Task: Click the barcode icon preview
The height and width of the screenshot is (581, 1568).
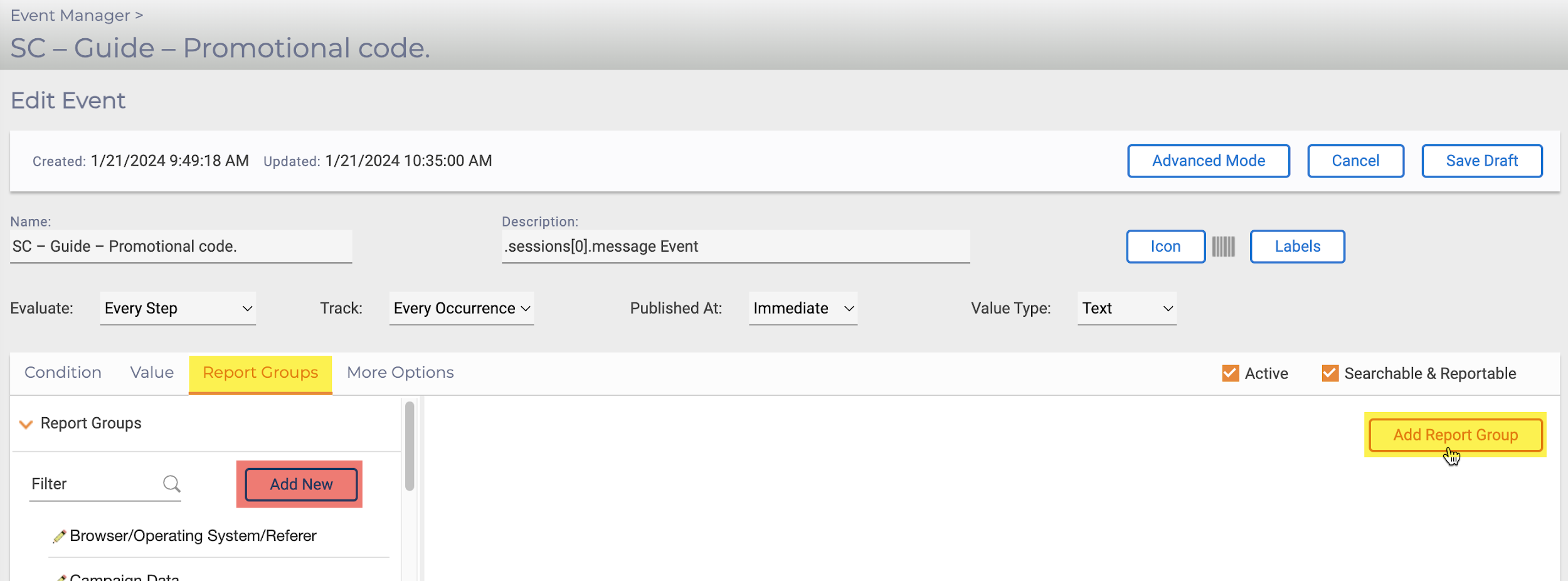Action: pos(1222,247)
